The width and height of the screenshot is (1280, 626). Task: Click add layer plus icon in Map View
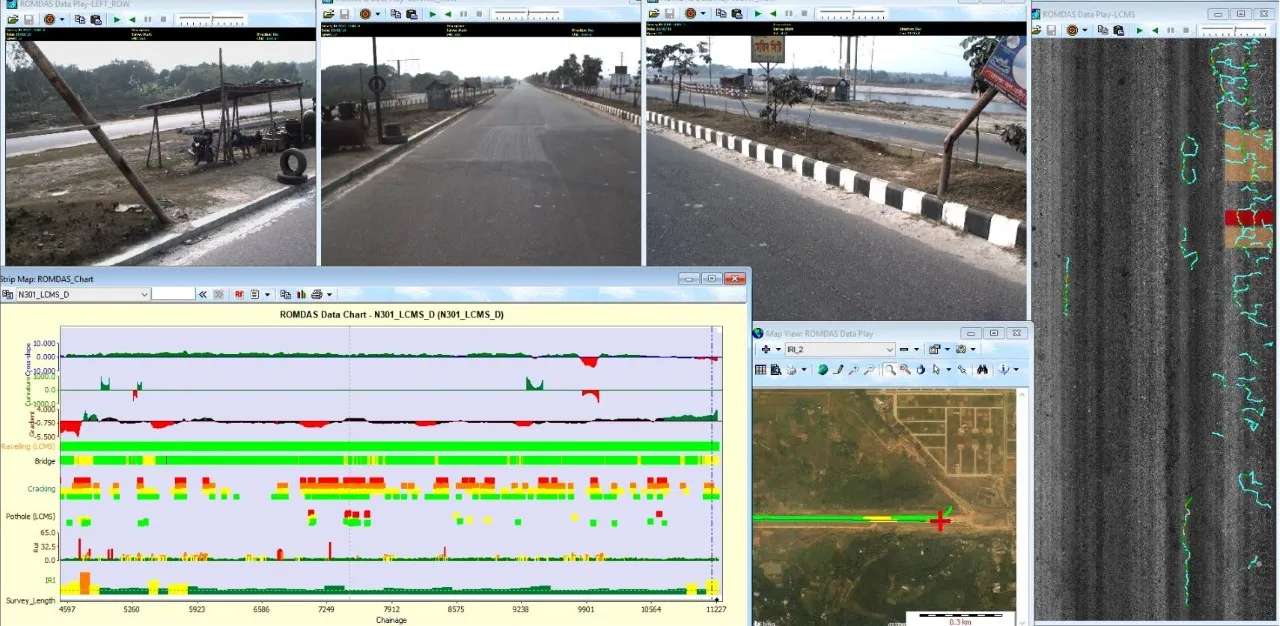(x=766, y=350)
